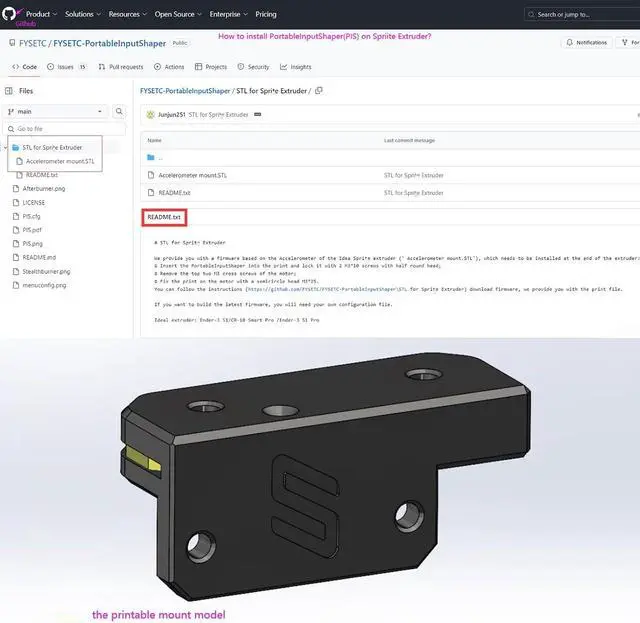
Task: Click the README.txt heading tab
Action: point(164,217)
